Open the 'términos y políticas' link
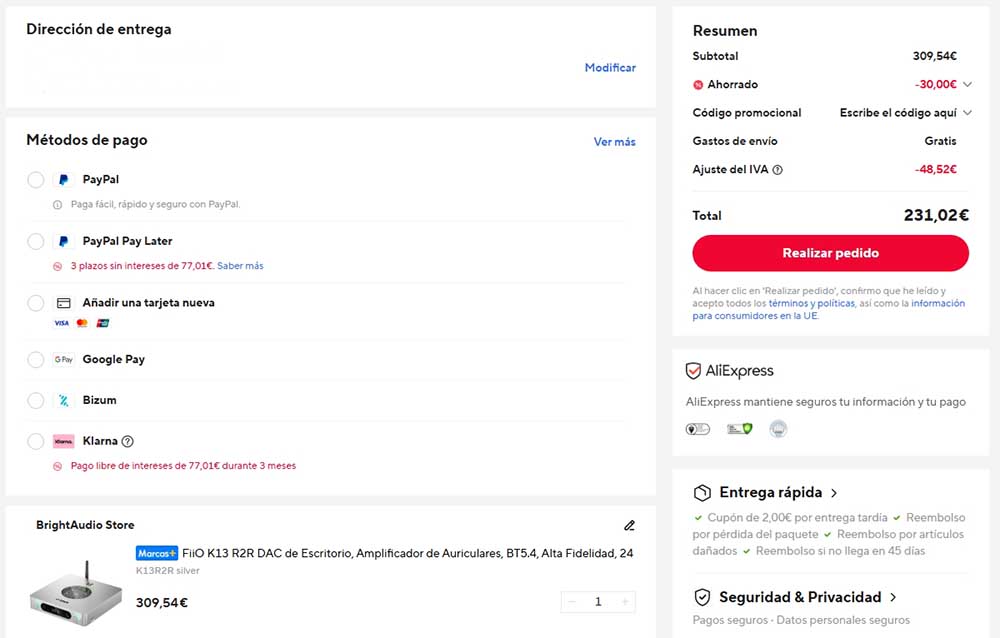1000x638 pixels. (811, 304)
